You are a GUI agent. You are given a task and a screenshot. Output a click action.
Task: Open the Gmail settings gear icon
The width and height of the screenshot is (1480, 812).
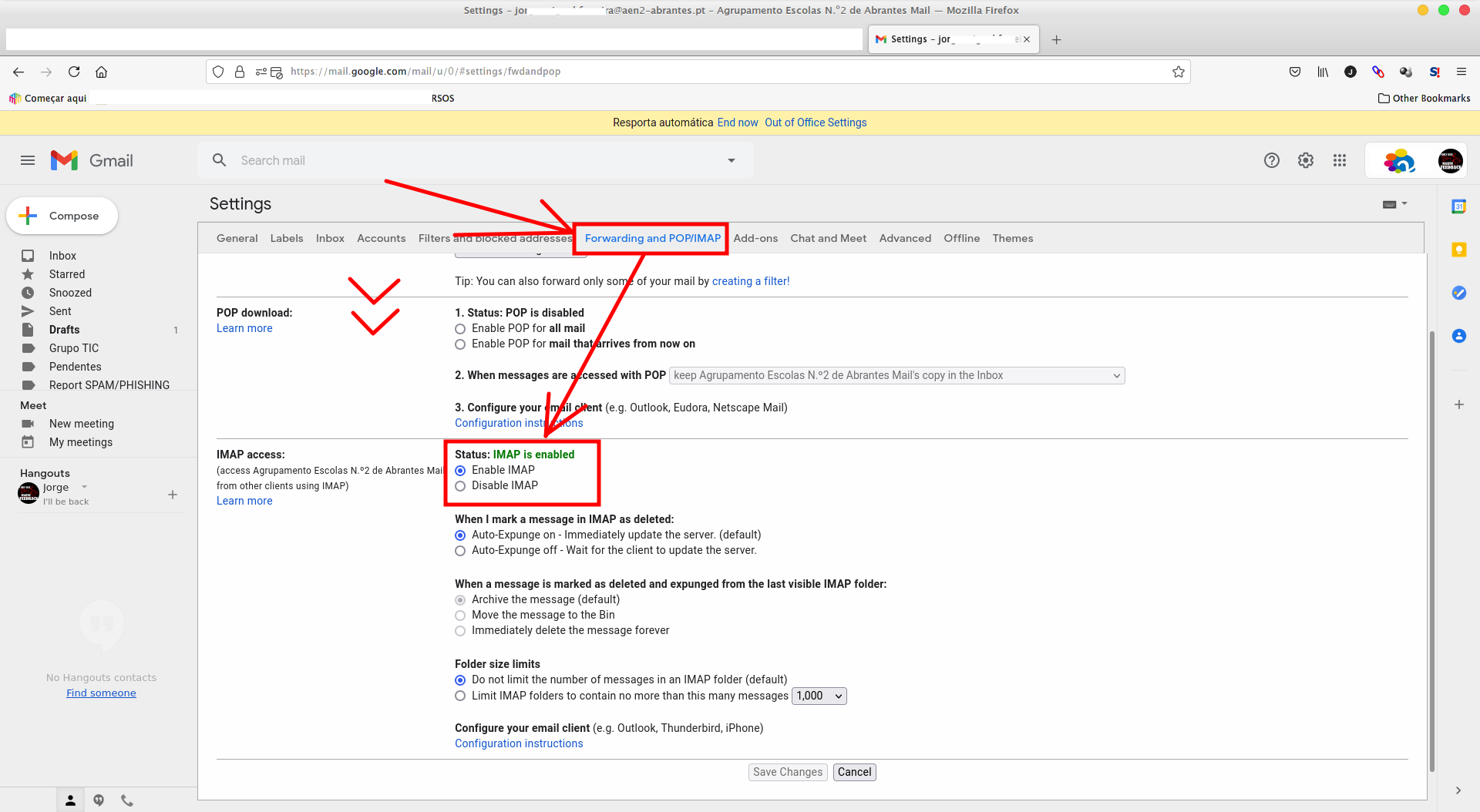pyautogui.click(x=1305, y=160)
